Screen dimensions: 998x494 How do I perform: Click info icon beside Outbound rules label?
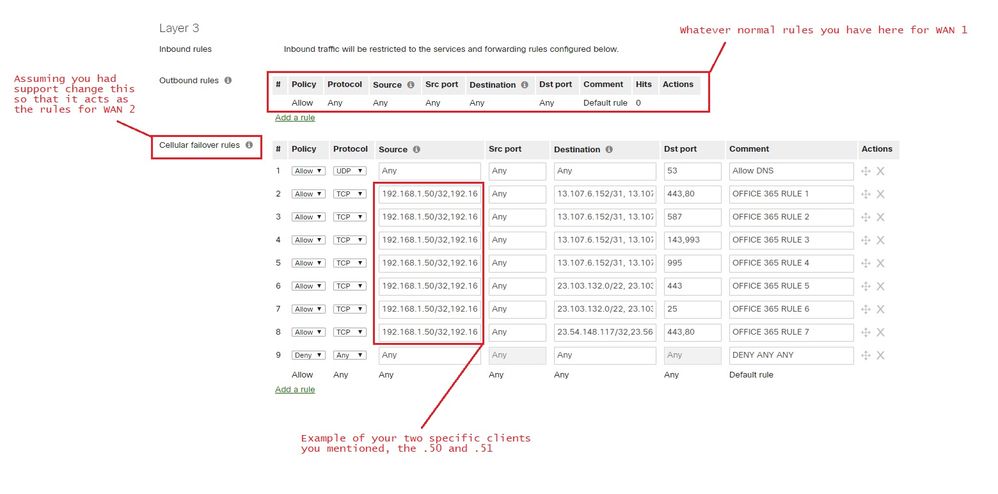228,80
